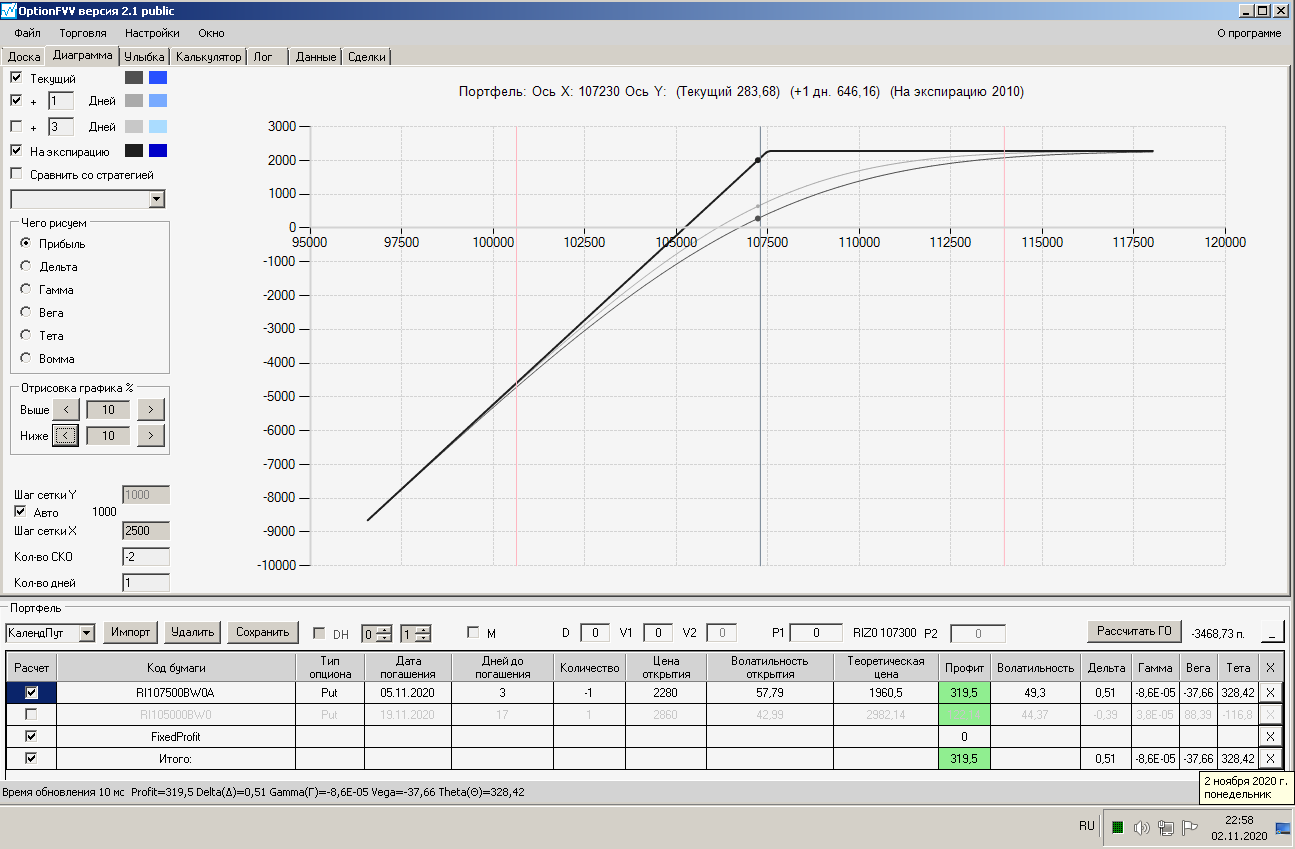Remove the RI107500BW0A row with X
1295x849 pixels.
pos(1270,692)
